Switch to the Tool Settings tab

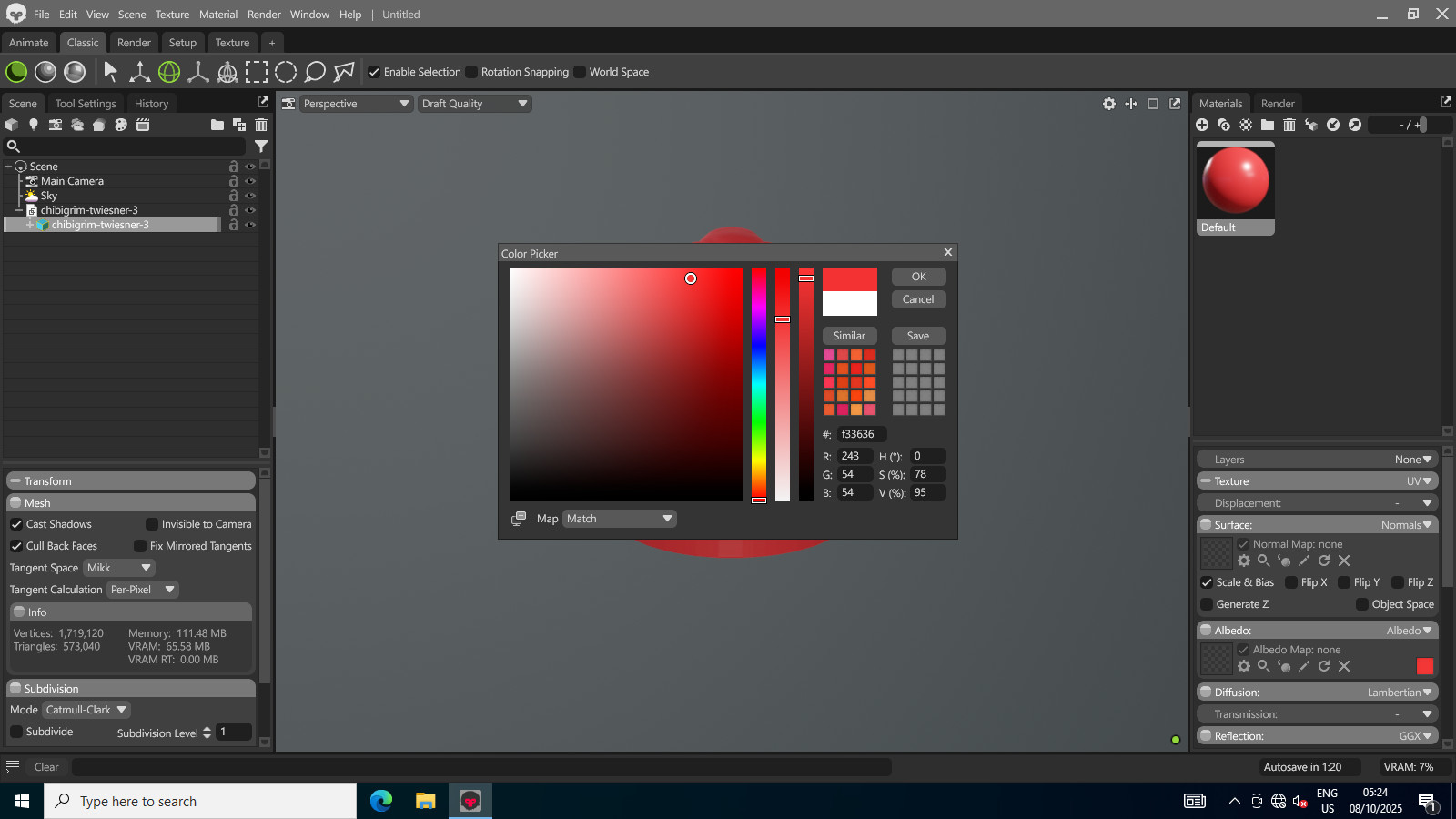(86, 104)
